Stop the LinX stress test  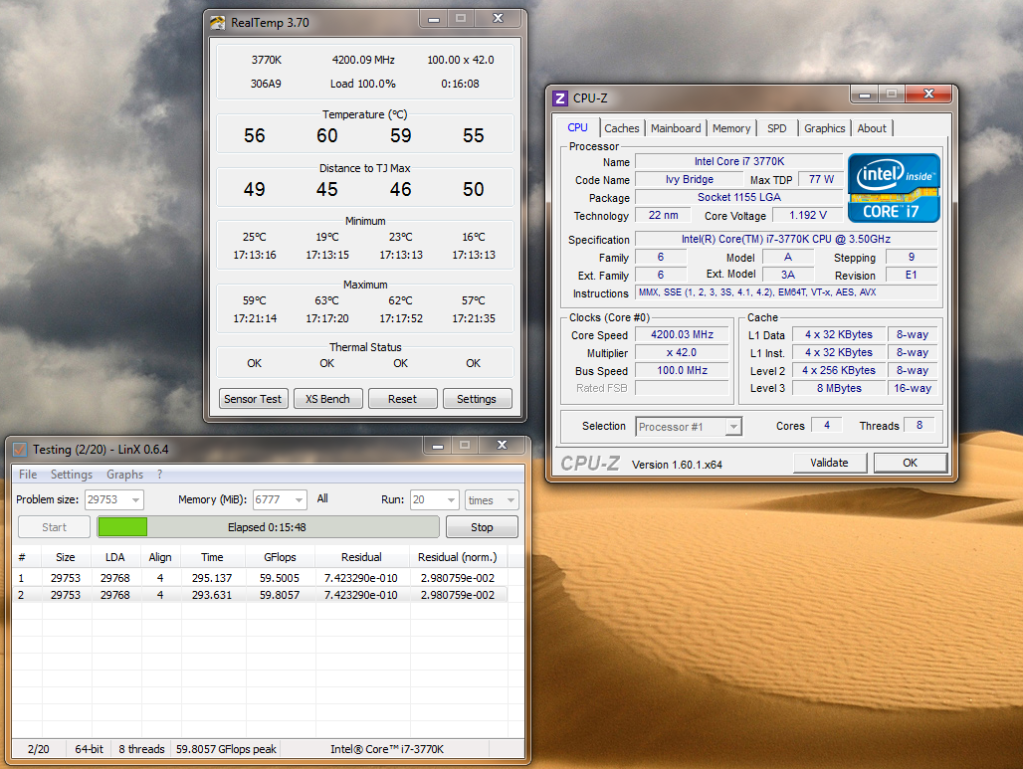(482, 527)
